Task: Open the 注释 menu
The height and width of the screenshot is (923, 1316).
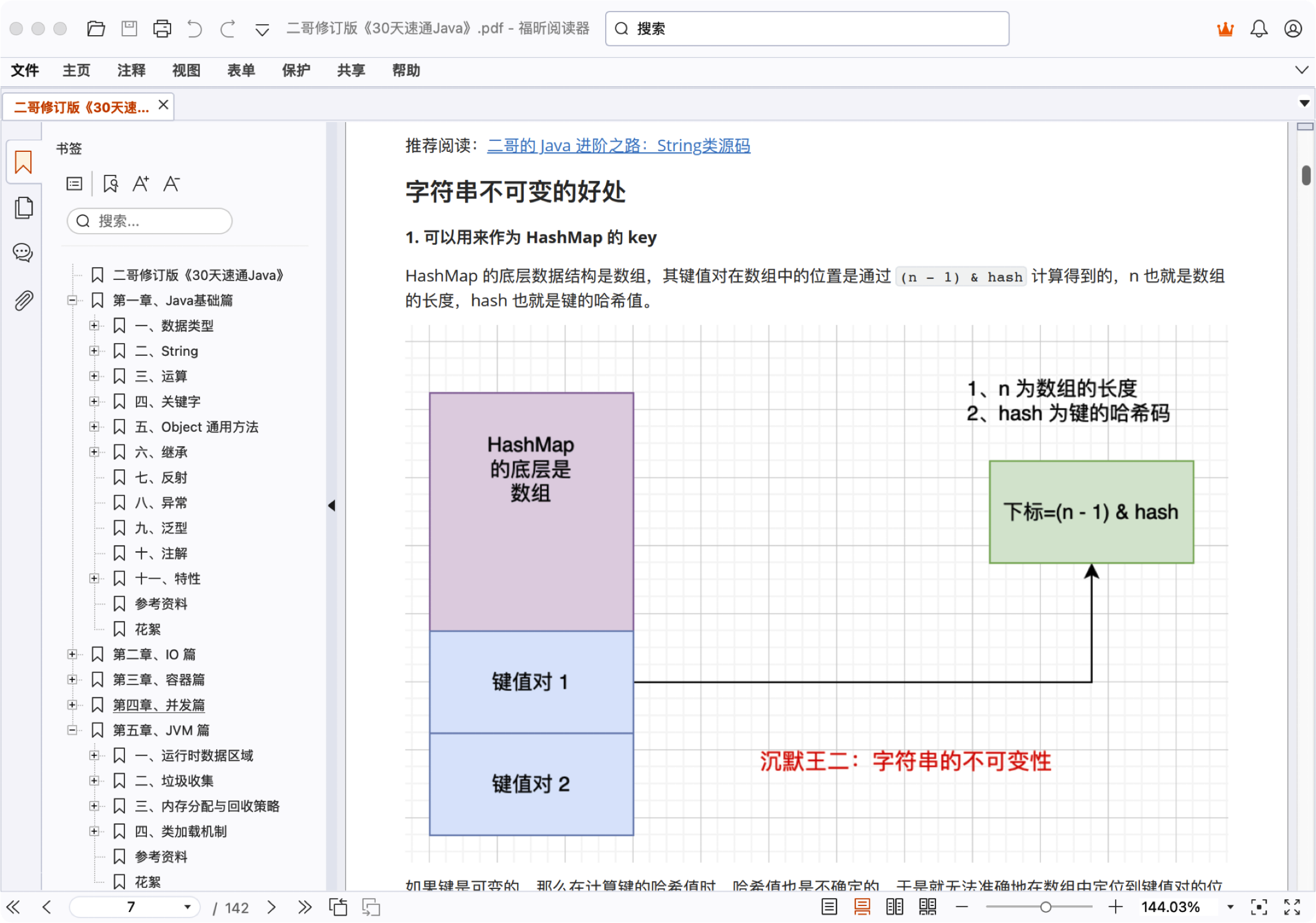Action: tap(131, 70)
